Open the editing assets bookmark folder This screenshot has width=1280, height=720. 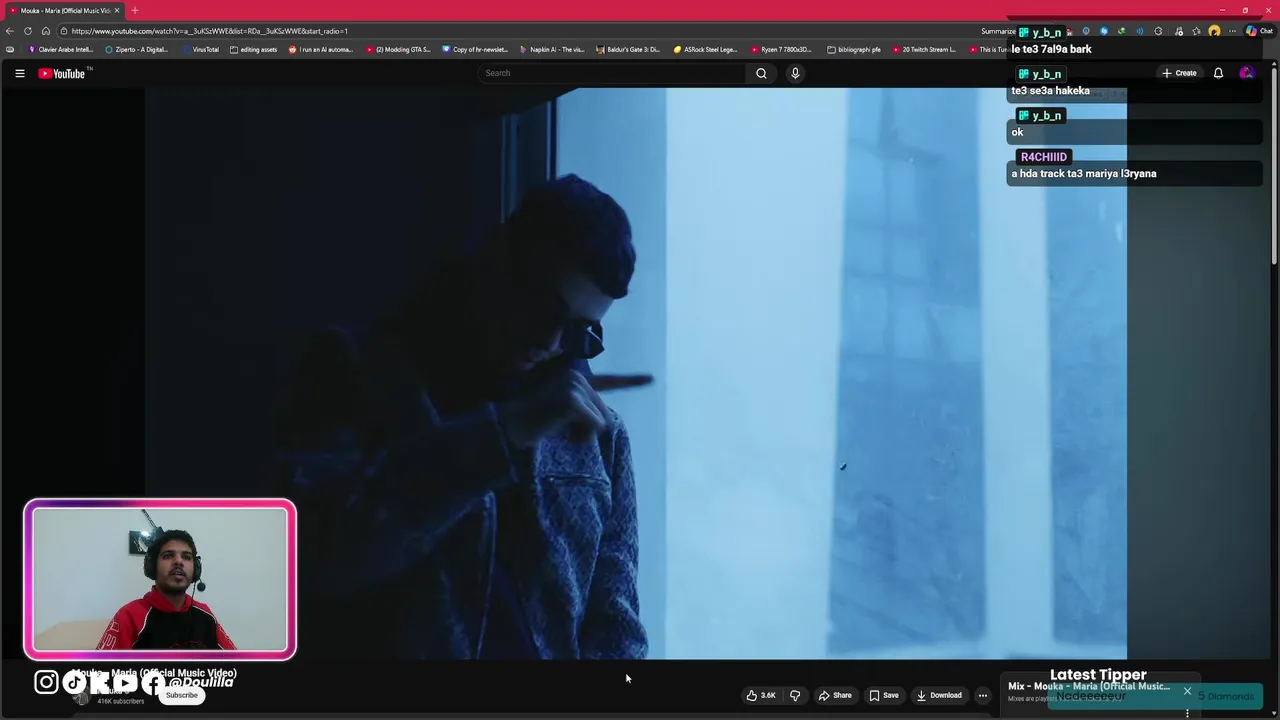coord(254,49)
